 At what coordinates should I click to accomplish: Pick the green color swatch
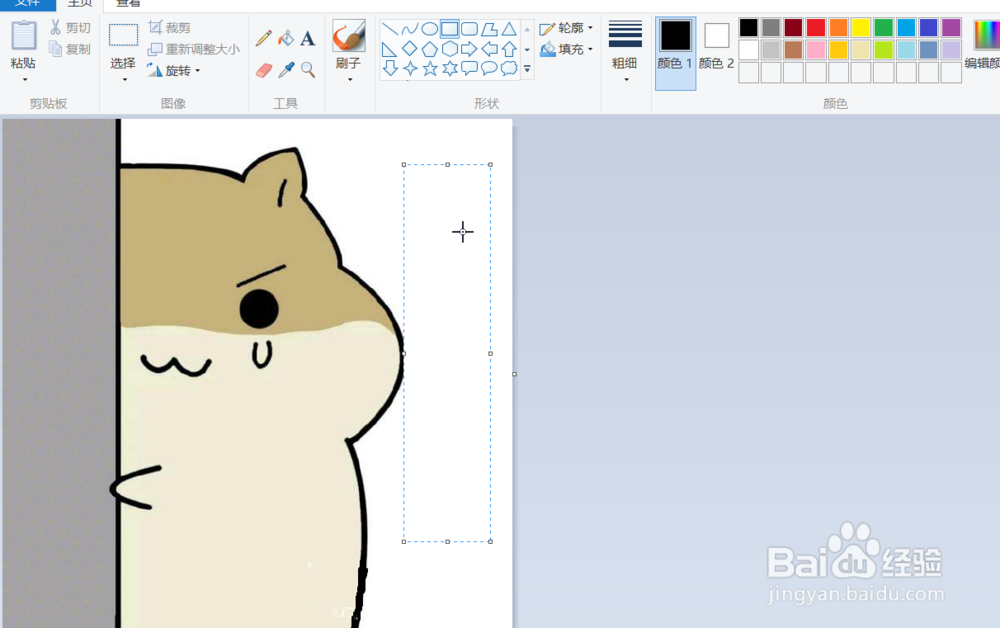click(883, 27)
